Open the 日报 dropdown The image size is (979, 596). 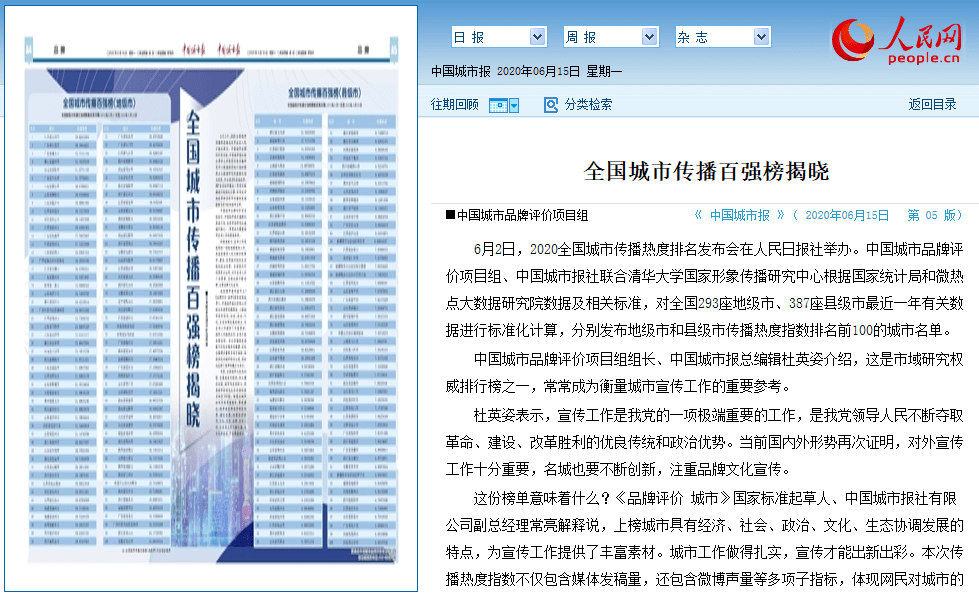pyautogui.click(x=500, y=35)
